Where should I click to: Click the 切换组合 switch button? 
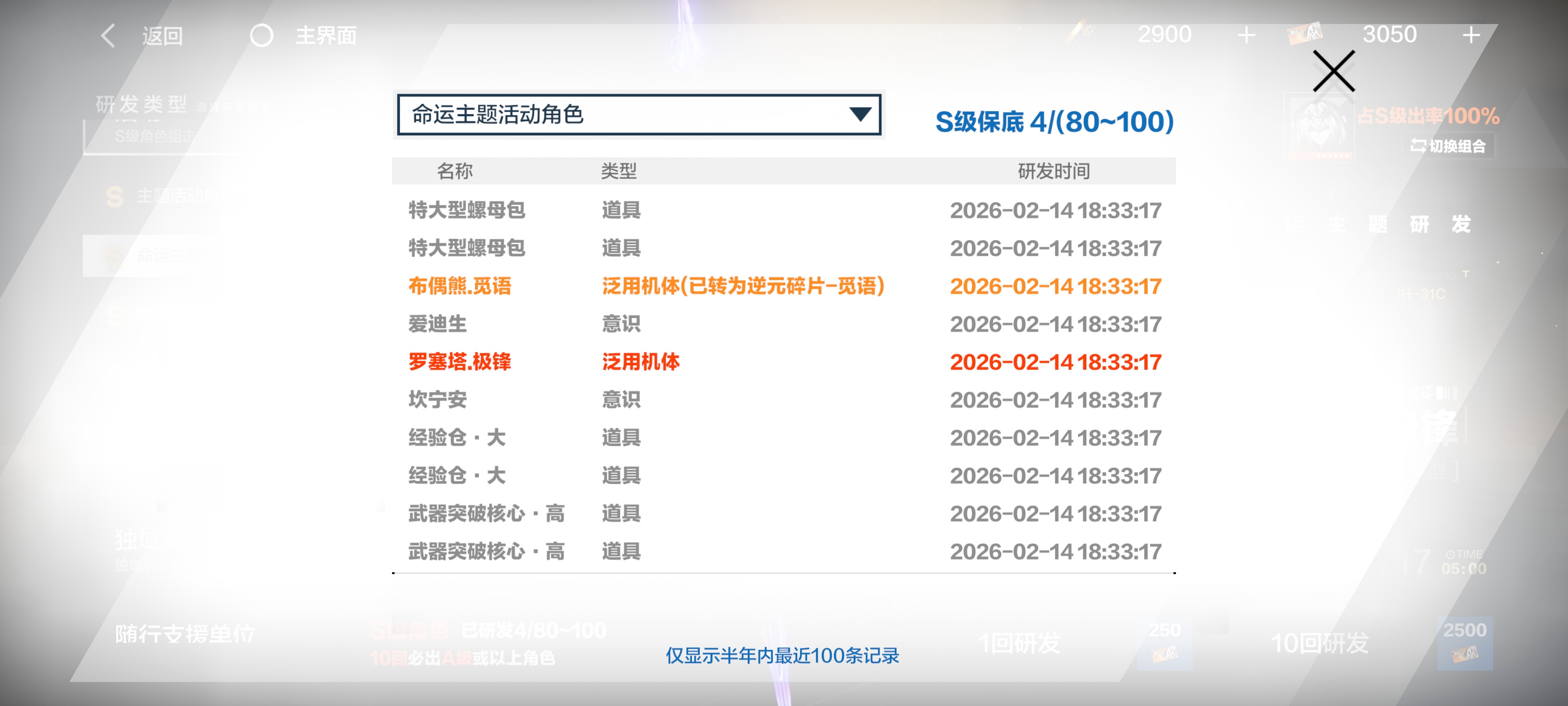(x=1448, y=146)
